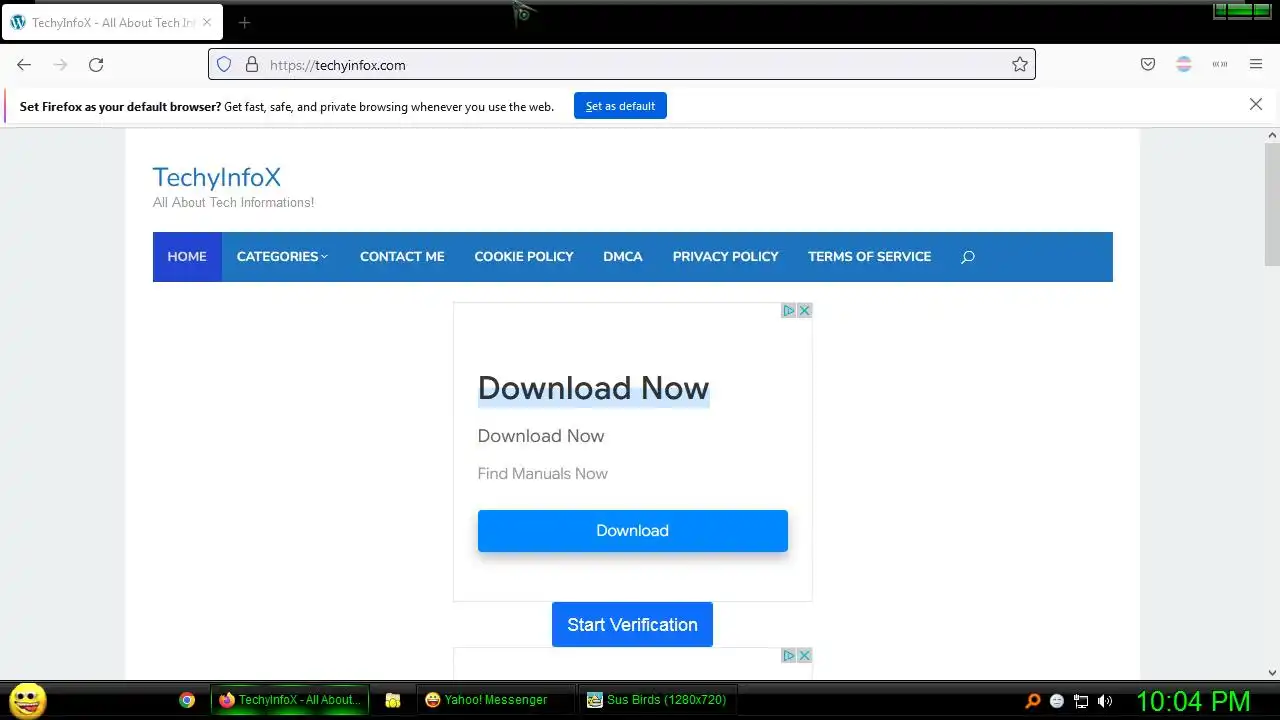Open the smiley face start button

point(27,700)
